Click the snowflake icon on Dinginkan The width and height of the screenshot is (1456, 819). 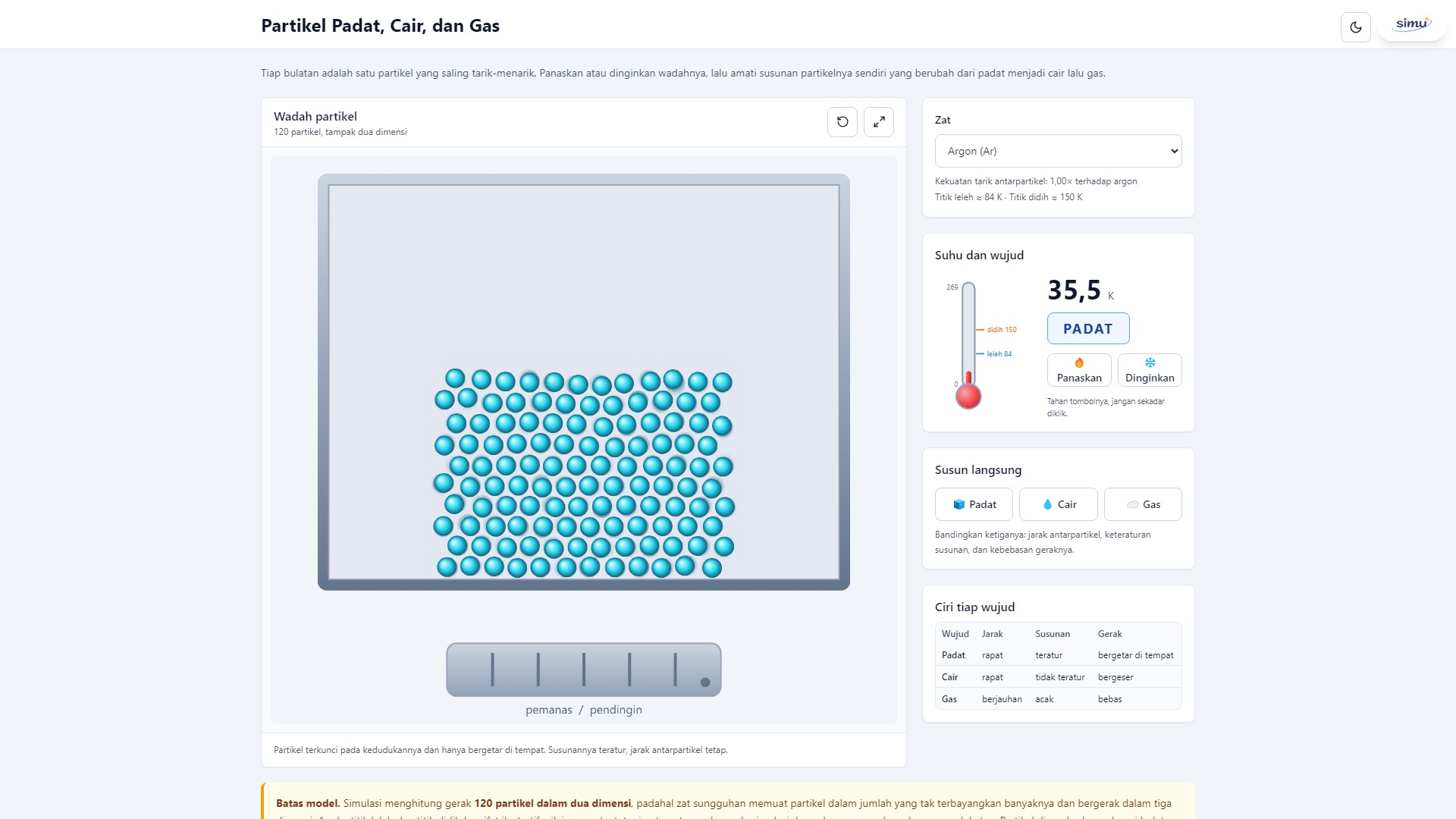1150,362
